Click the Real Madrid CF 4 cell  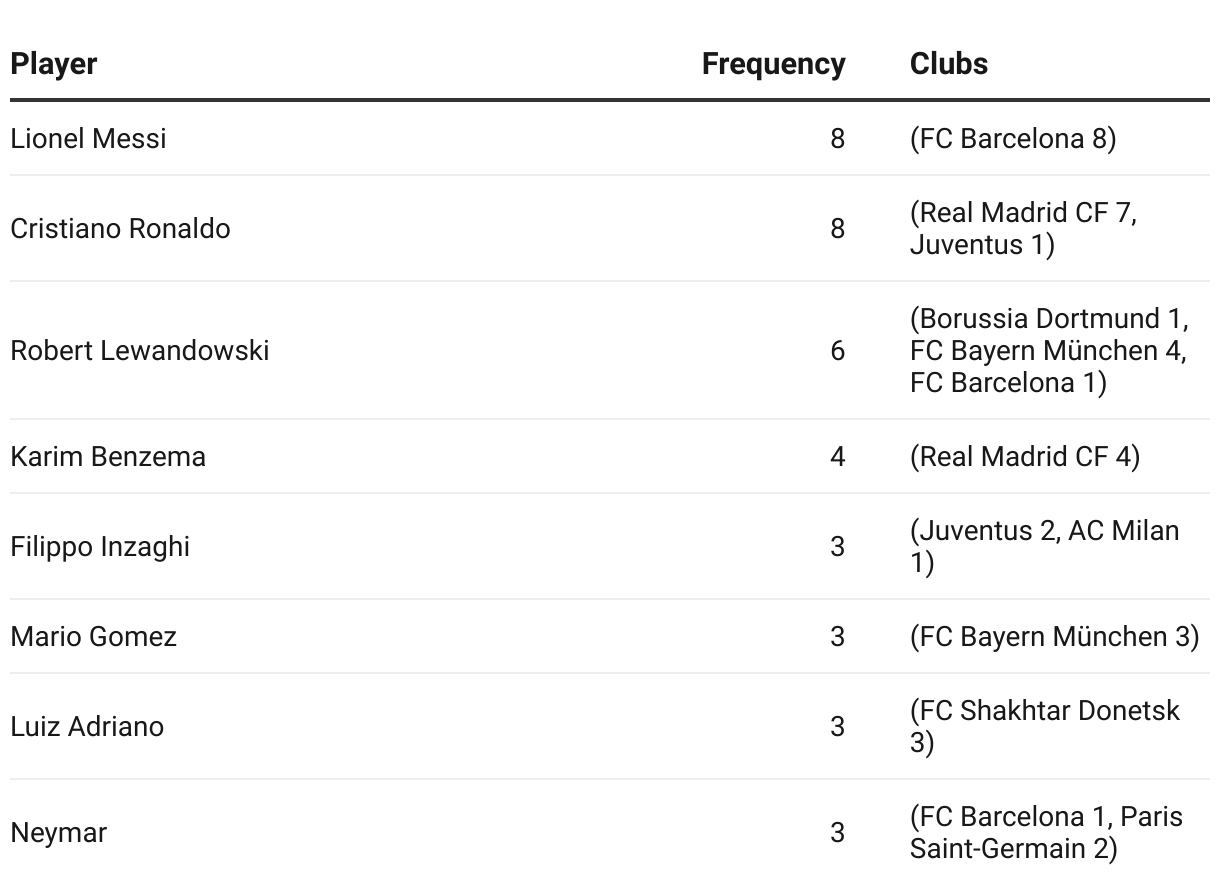tap(1025, 456)
